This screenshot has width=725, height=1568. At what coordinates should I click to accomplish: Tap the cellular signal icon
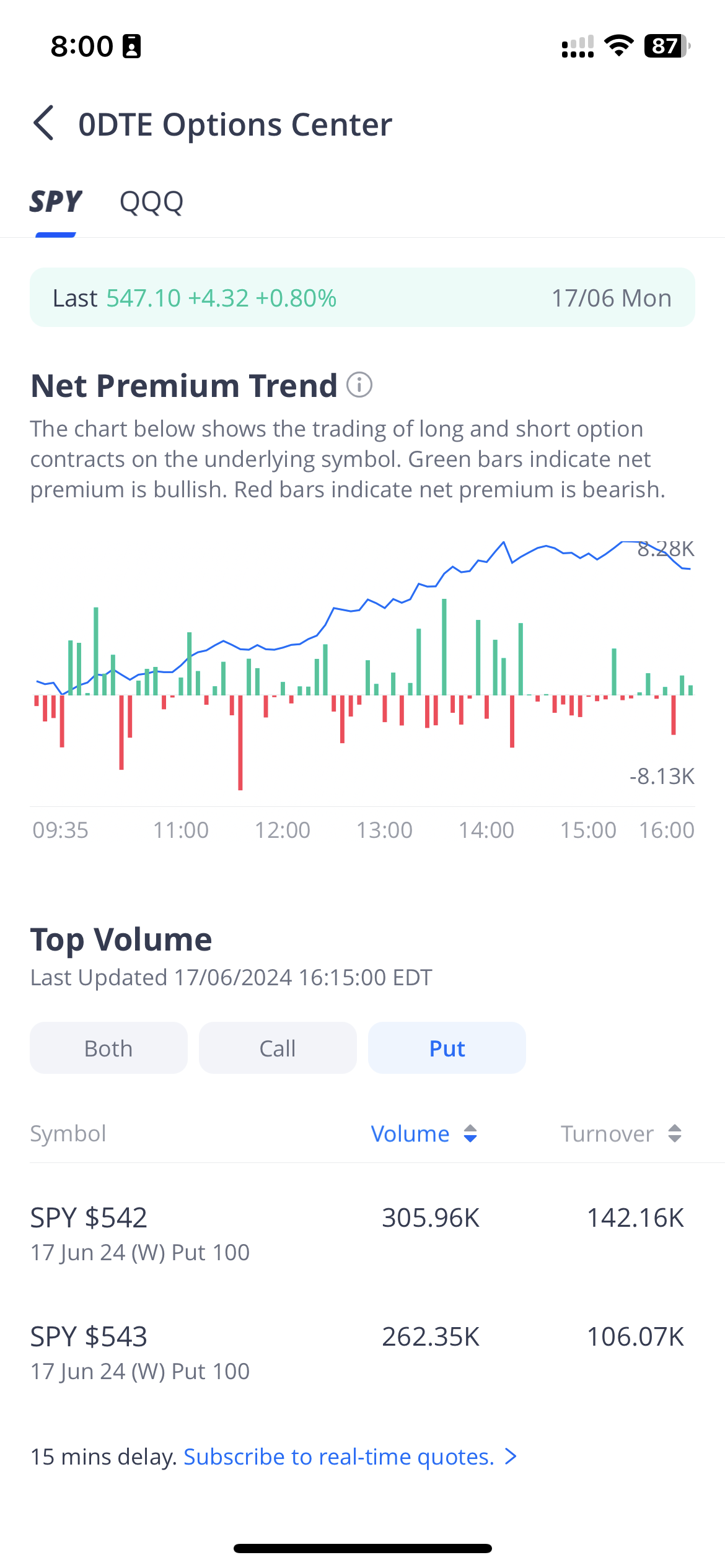pos(577,46)
